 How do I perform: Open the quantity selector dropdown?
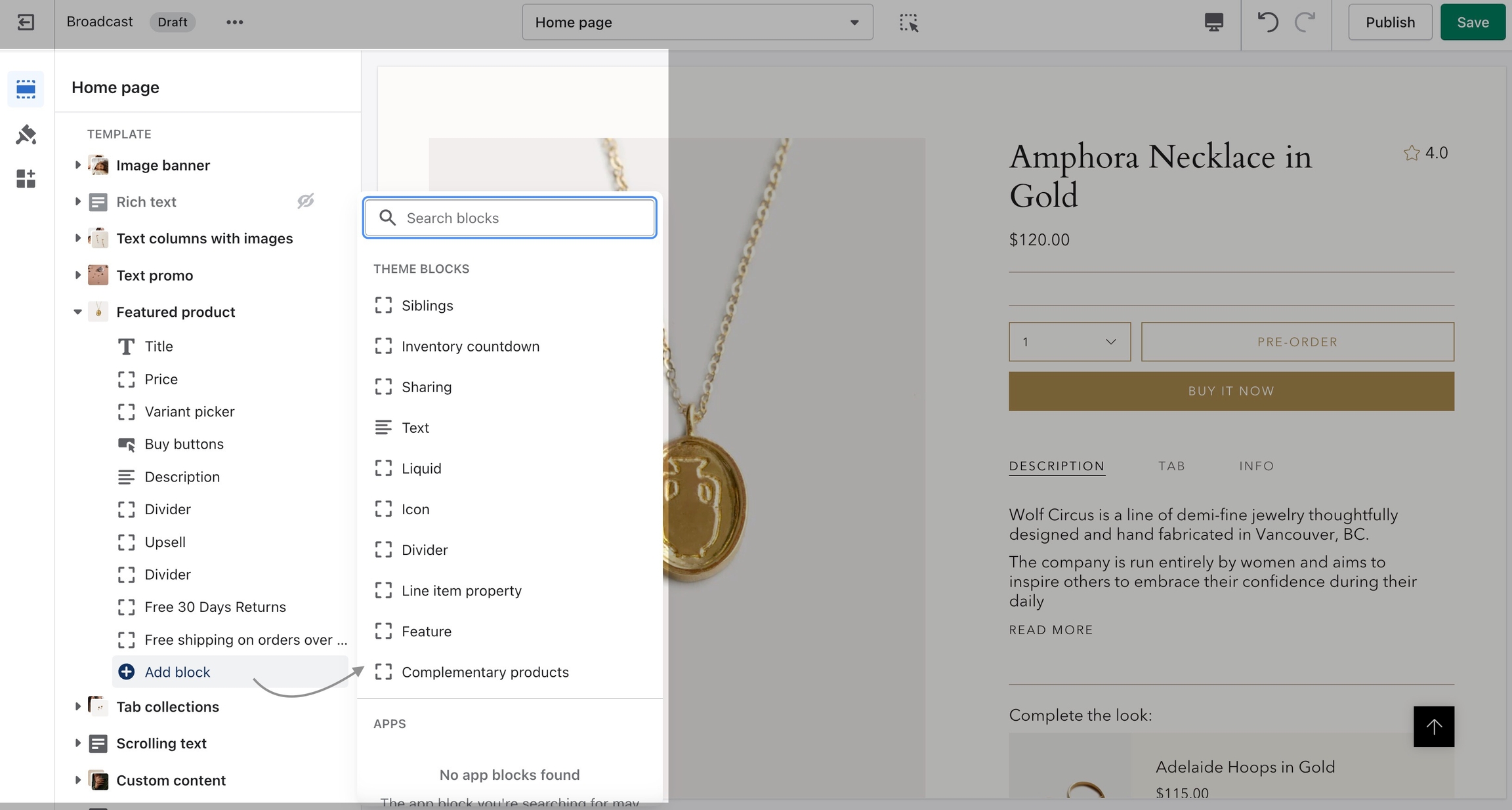[x=1069, y=342]
